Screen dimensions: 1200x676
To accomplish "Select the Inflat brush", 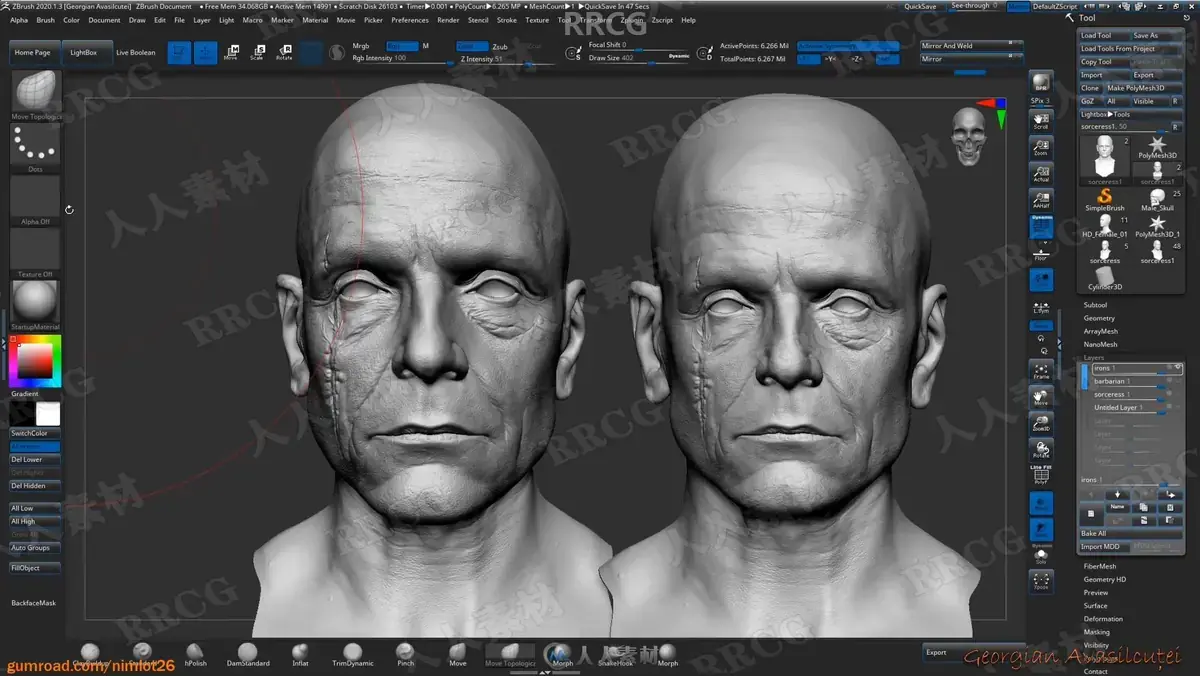I will click(x=300, y=653).
